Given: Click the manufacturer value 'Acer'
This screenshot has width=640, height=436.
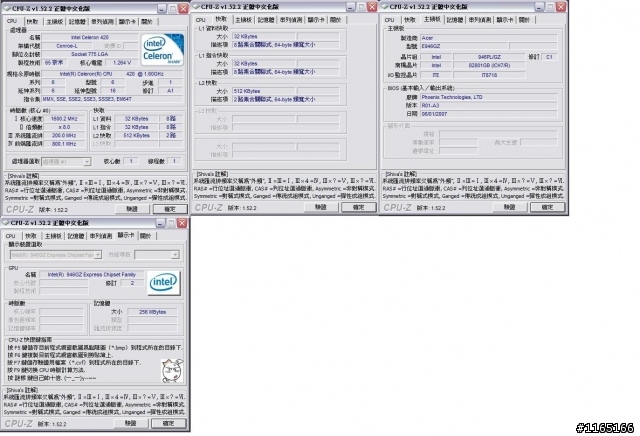Looking at the screenshot, I should (x=489, y=38).
